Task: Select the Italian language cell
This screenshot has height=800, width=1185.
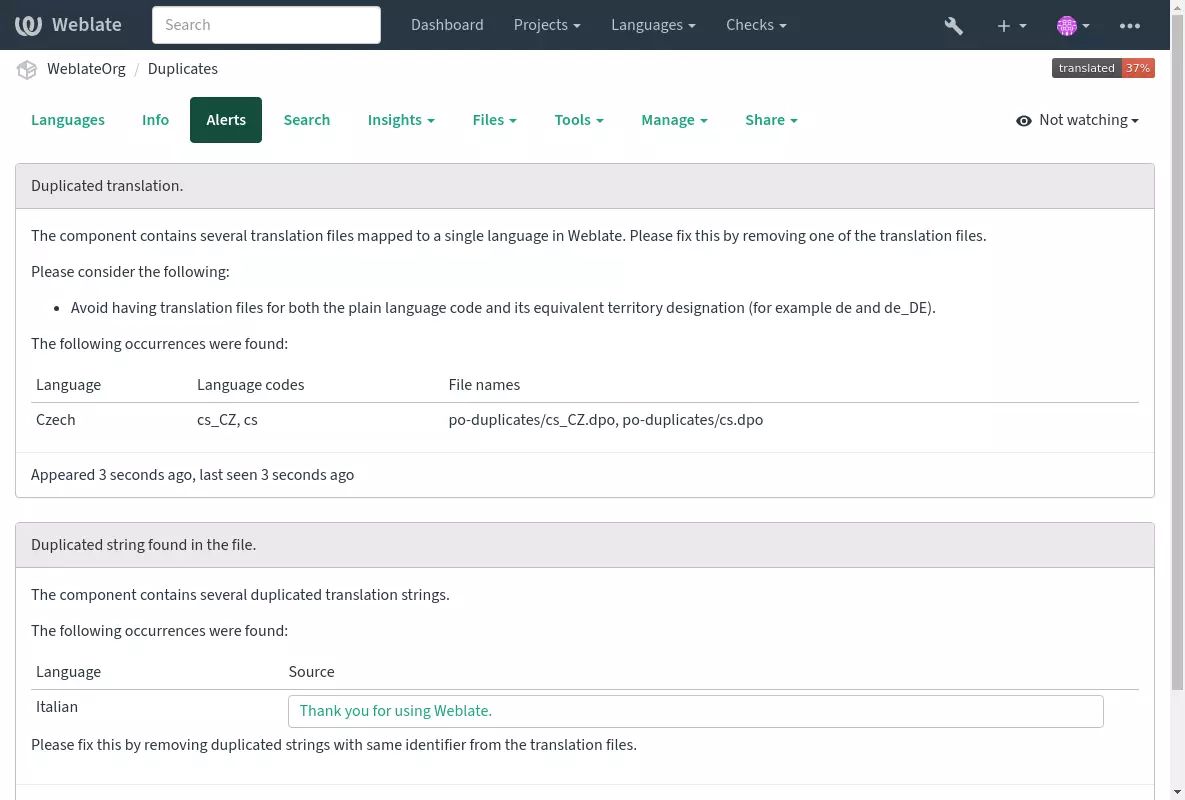Action: [57, 707]
